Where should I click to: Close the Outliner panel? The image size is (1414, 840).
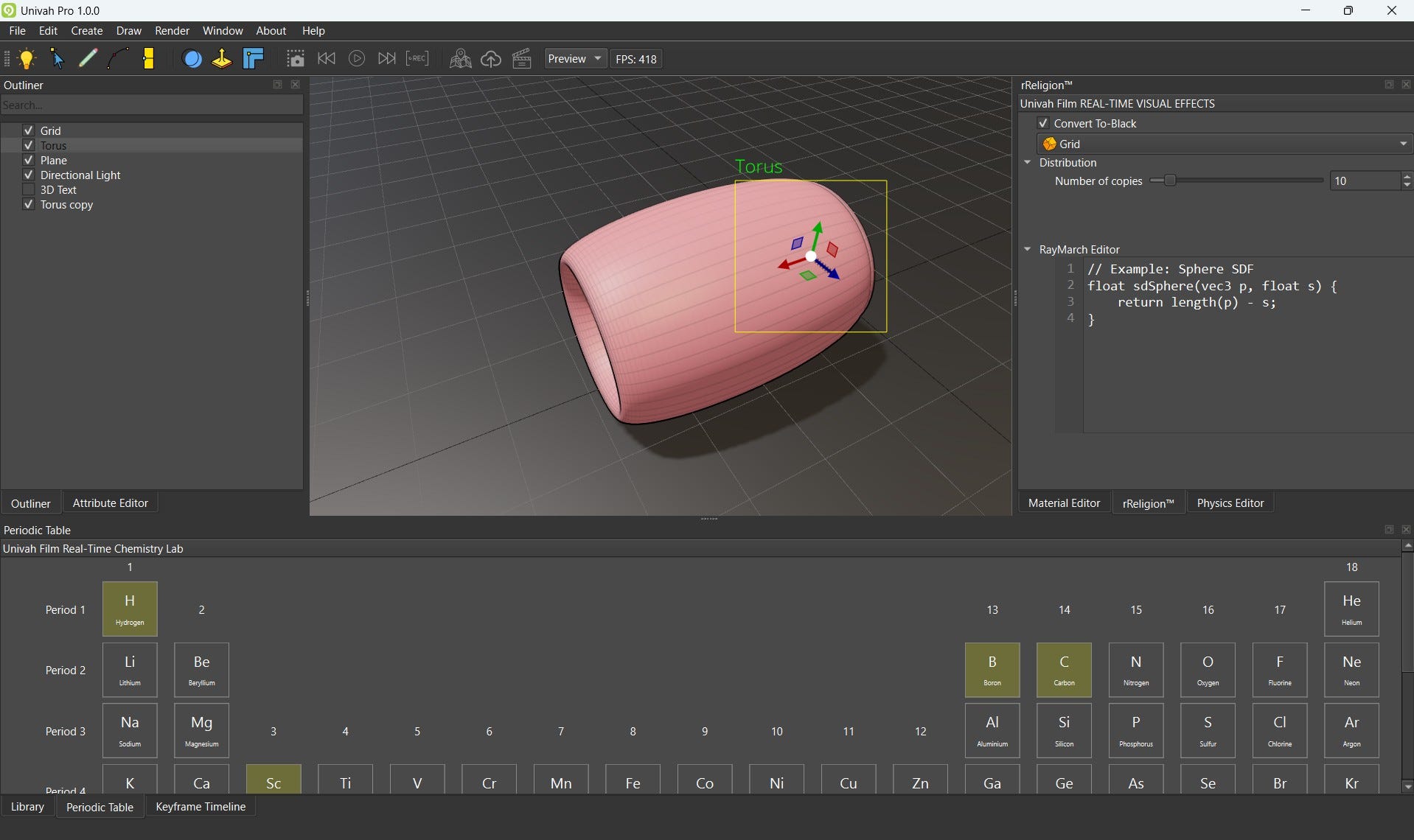pyautogui.click(x=296, y=85)
